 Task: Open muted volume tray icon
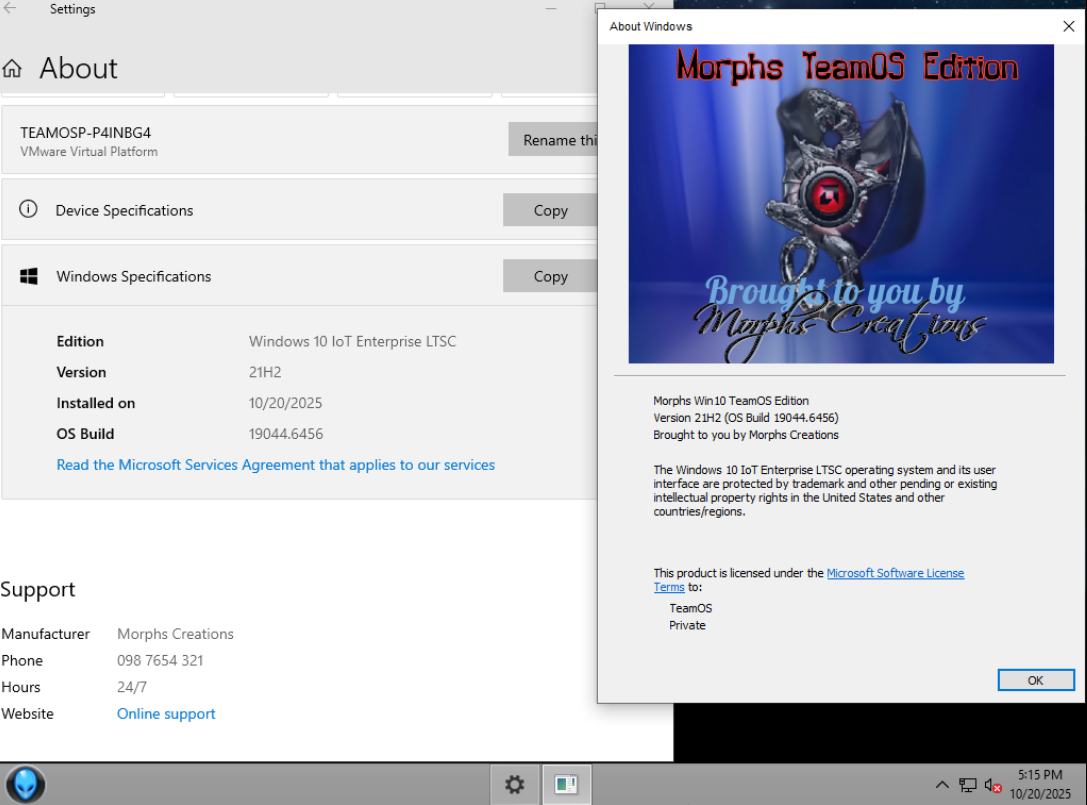[x=993, y=786]
